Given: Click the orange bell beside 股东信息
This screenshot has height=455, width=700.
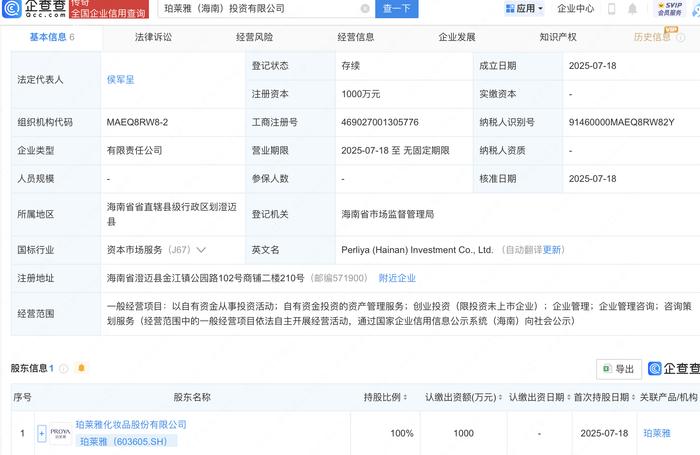Looking at the screenshot, I should 81,368.
